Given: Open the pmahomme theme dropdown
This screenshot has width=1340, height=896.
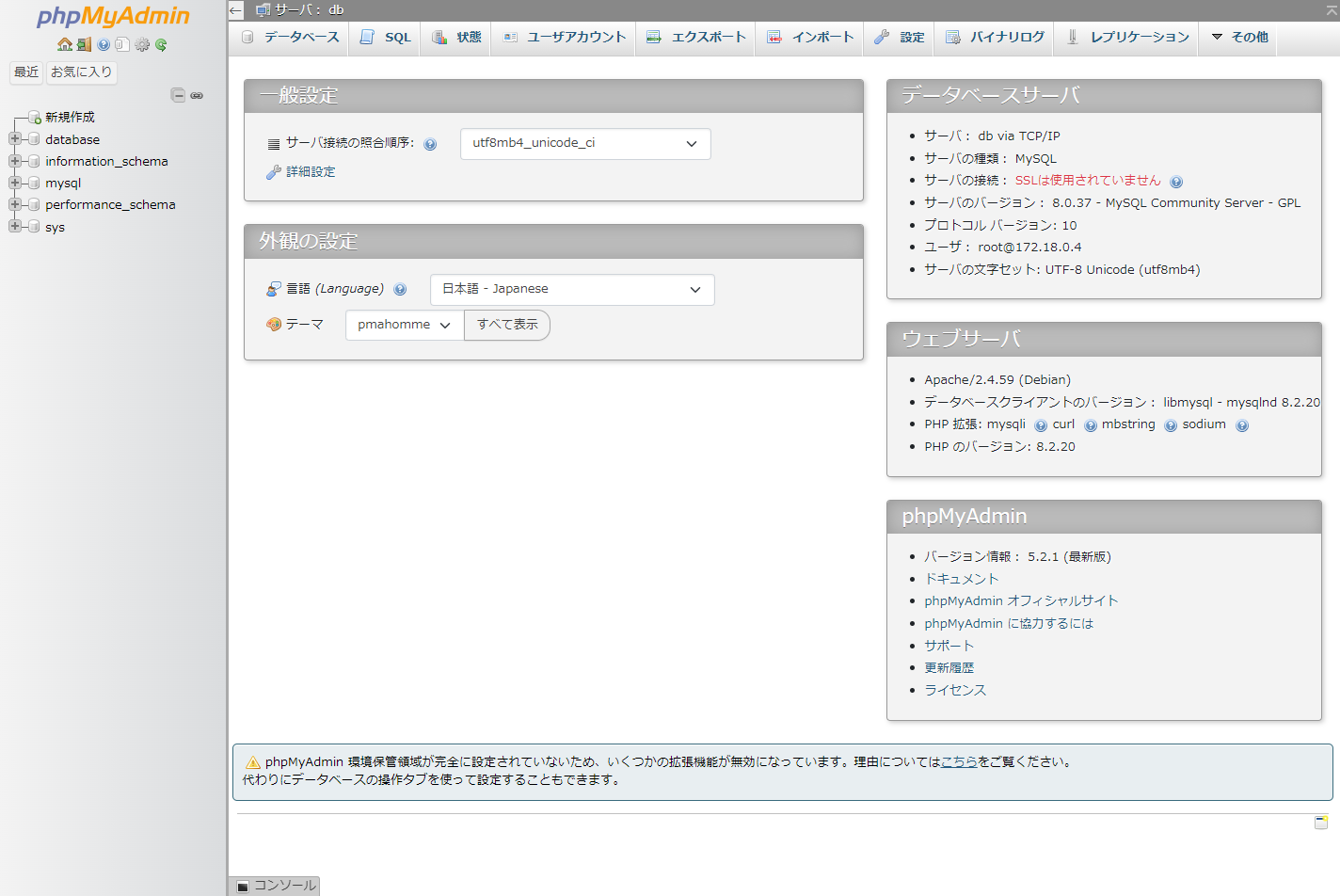Looking at the screenshot, I should point(405,325).
